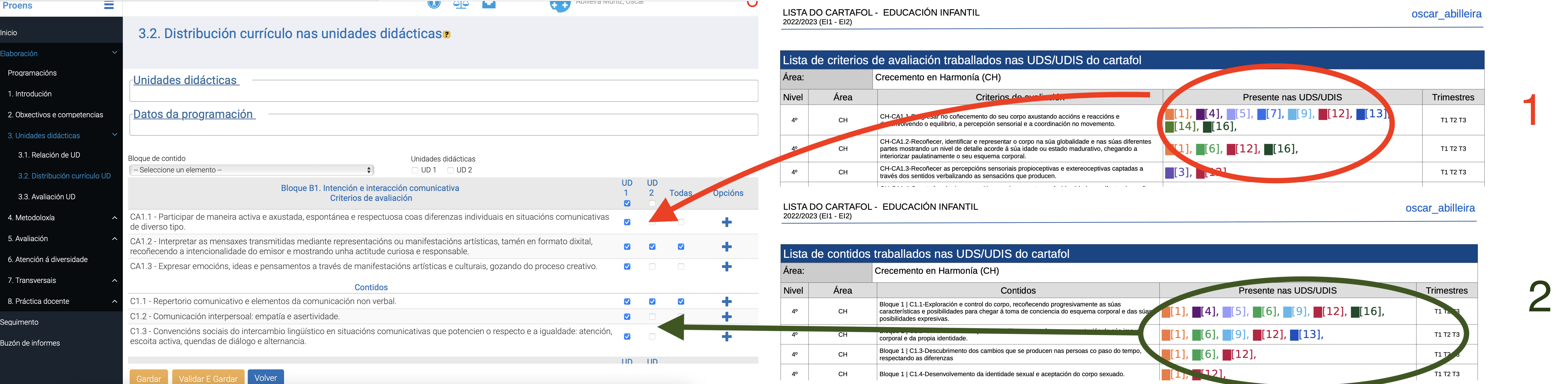Viewport: 1568px width, 384px height.
Task: Click the plus options icon for CA1.2
Action: point(727,247)
